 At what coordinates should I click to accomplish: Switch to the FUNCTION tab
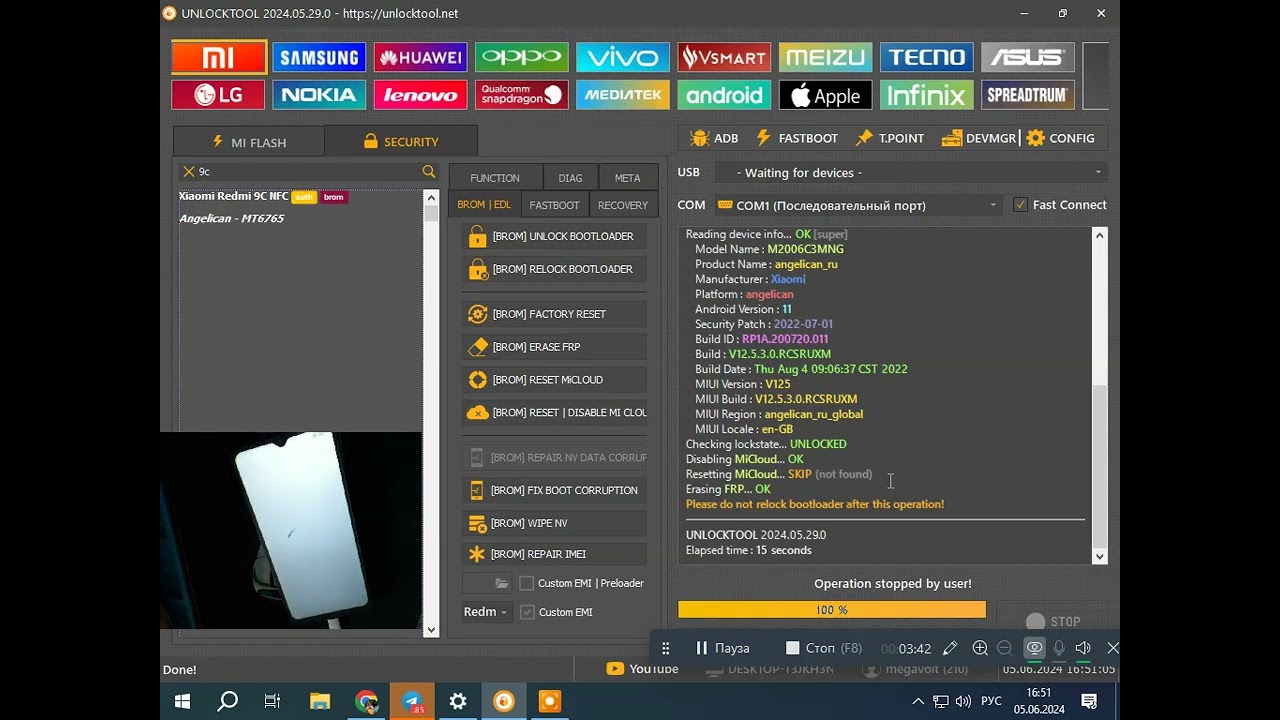tap(495, 178)
